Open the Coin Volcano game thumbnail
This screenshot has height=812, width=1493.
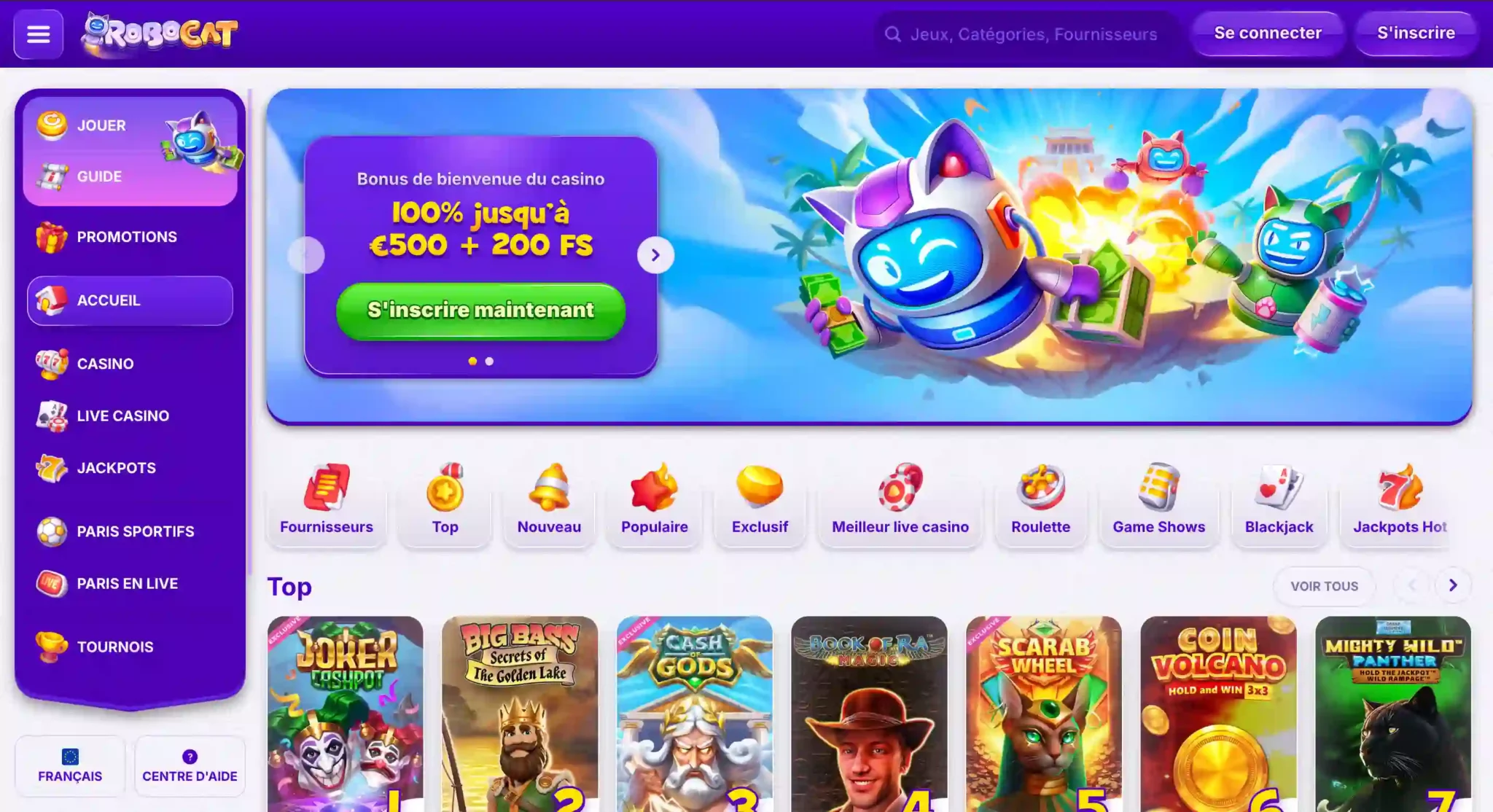[1218, 714]
